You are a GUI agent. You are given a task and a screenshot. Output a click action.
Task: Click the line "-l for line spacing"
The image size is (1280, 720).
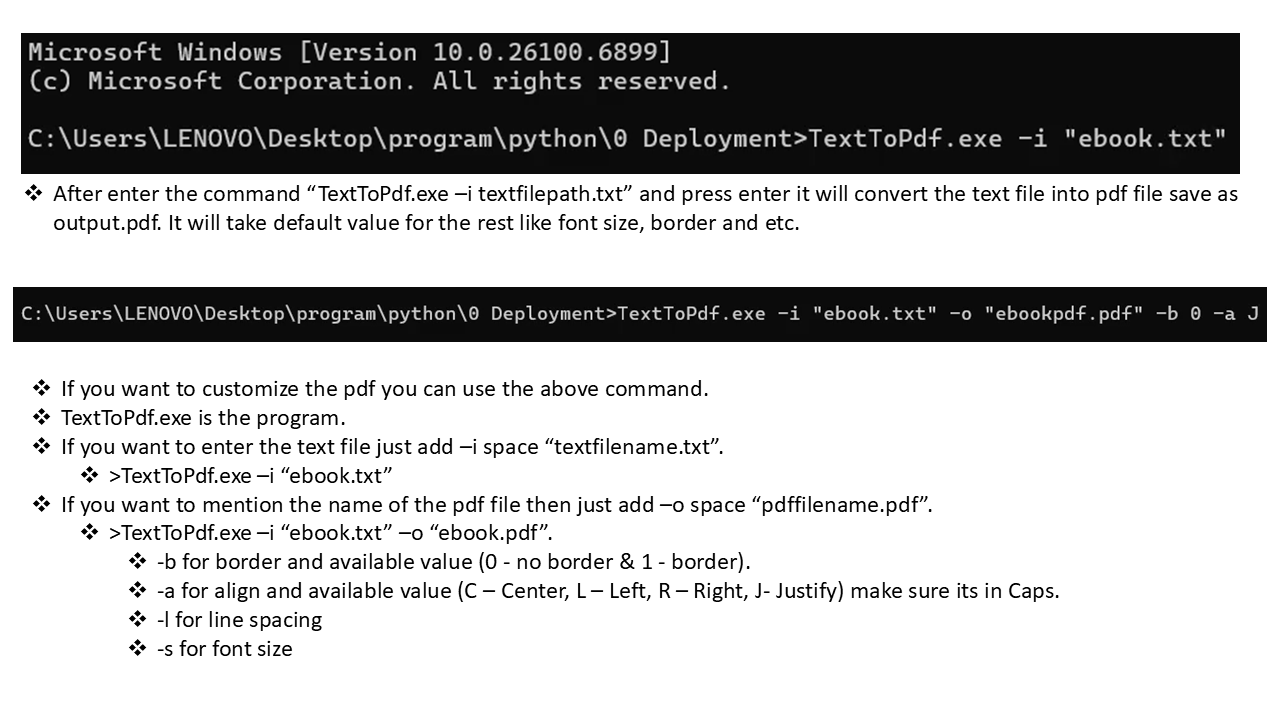pyautogui.click(x=239, y=619)
